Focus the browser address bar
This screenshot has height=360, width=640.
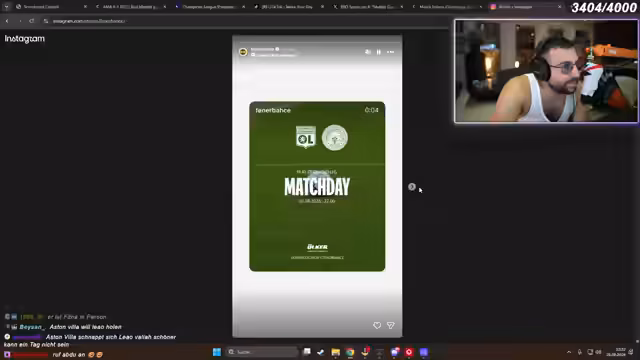point(245,21)
